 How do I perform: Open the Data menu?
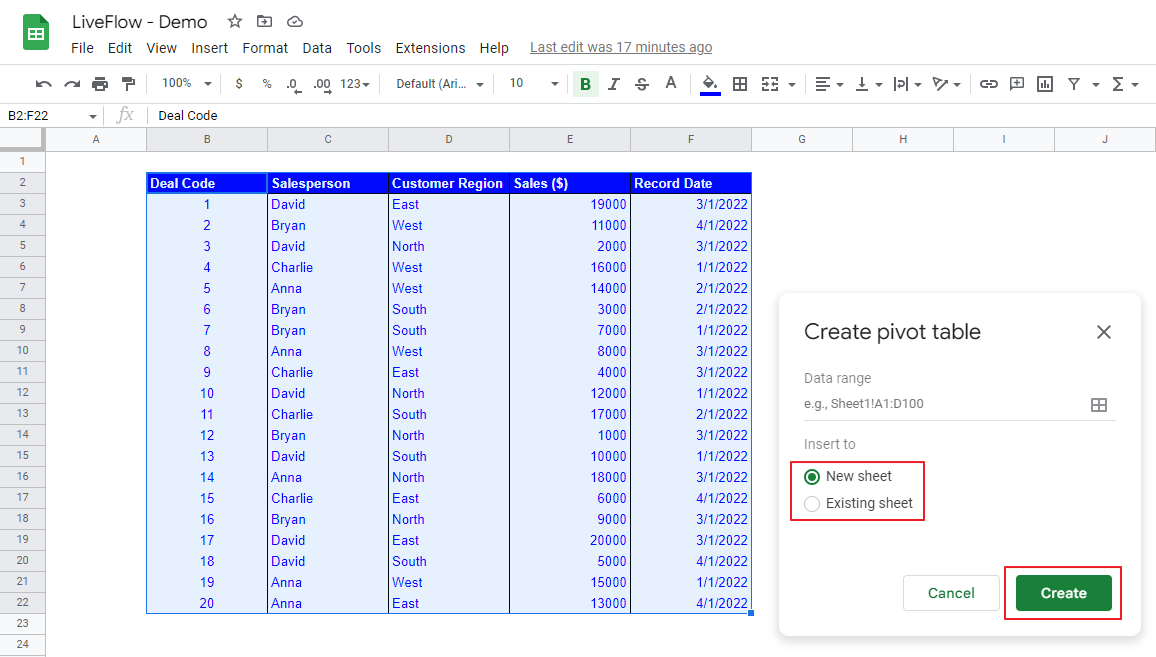pyautogui.click(x=317, y=48)
